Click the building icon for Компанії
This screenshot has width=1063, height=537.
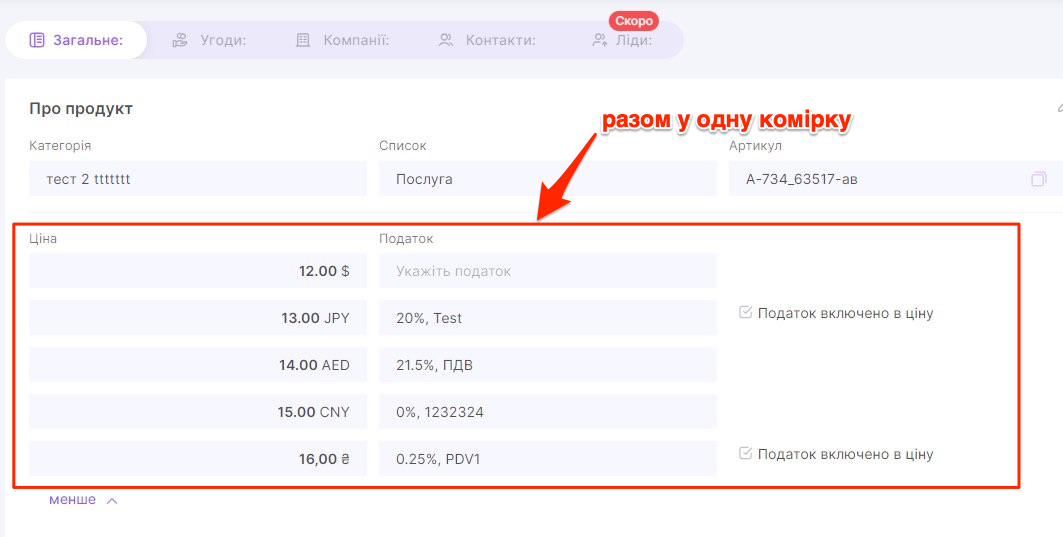point(304,41)
